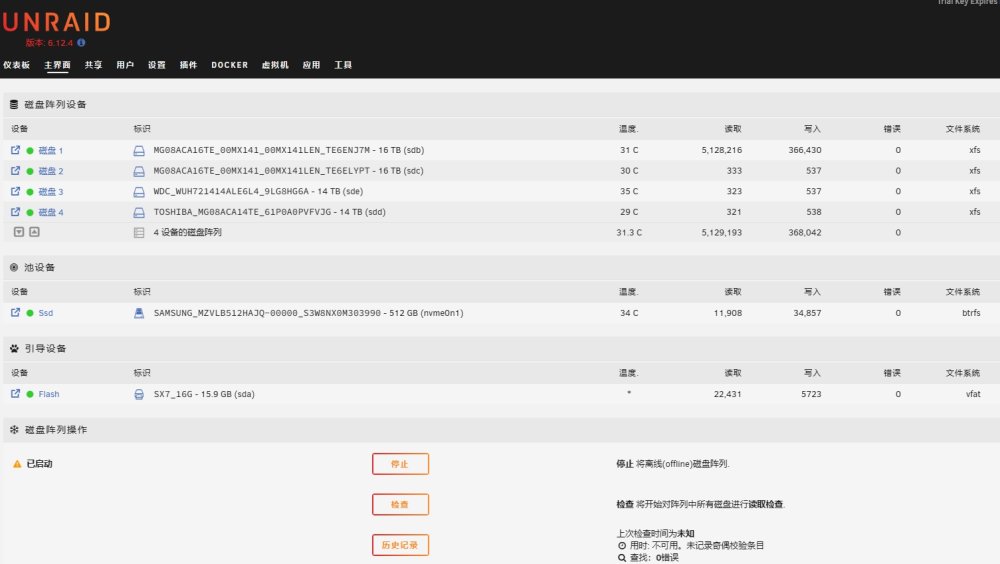Click the 5,128,216 read count for 磁盘 1
This screenshot has width=1000, height=564.
(721, 150)
